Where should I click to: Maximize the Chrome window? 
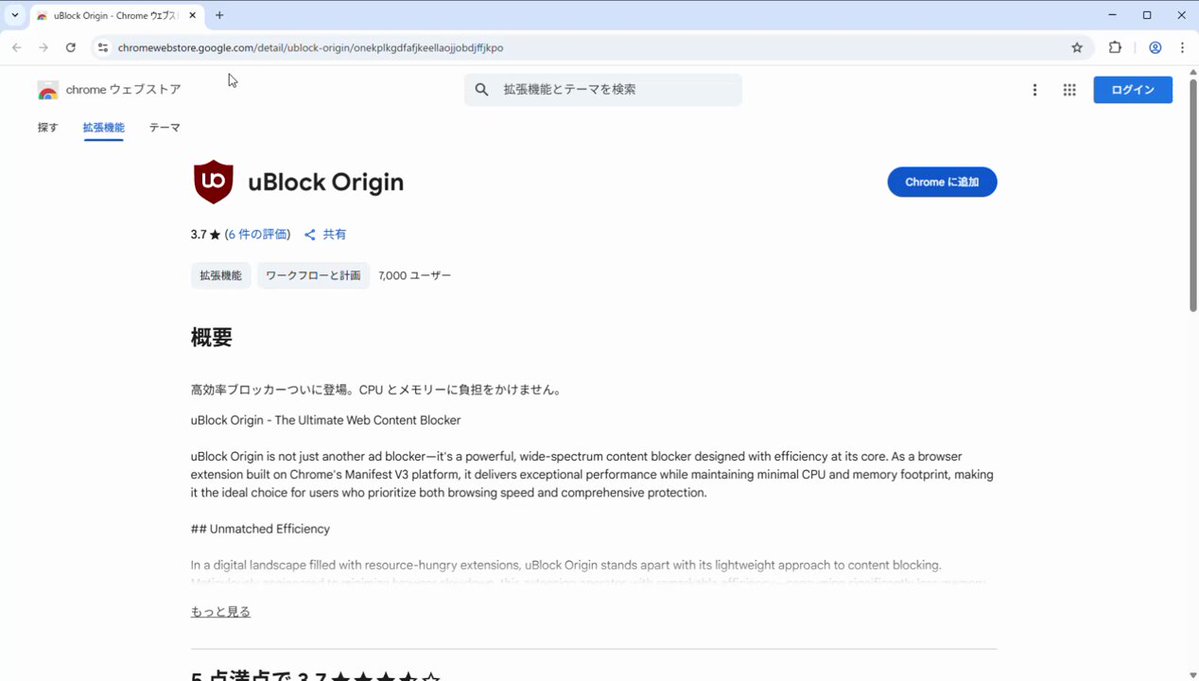tap(1147, 15)
